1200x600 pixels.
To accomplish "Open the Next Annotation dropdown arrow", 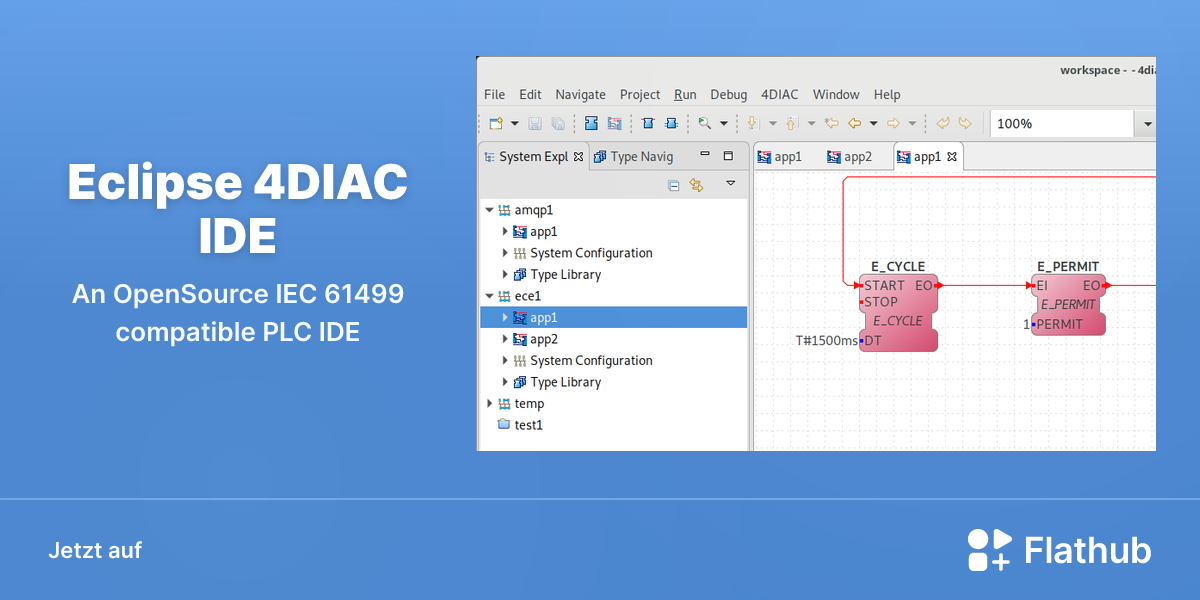I will point(772,124).
